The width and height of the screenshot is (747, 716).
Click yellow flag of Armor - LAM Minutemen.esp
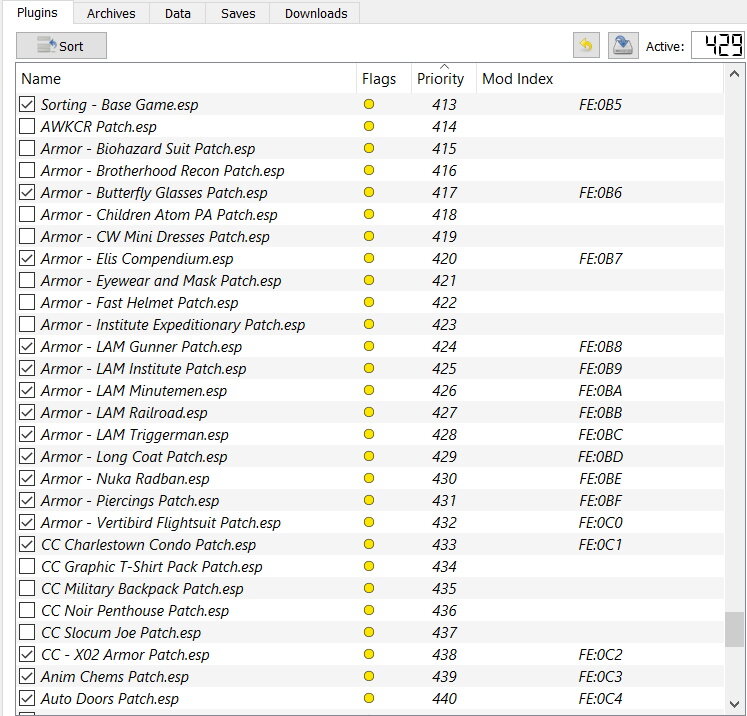(369, 390)
